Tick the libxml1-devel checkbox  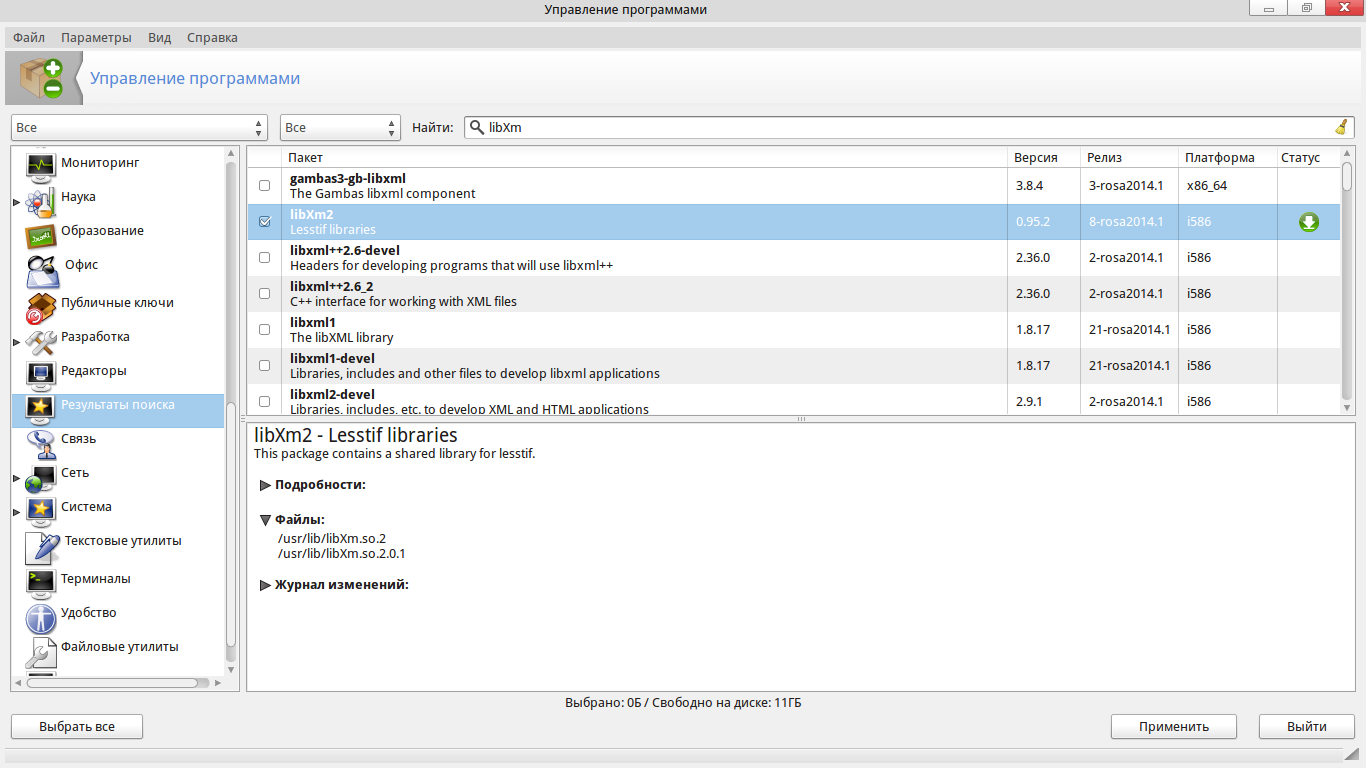click(x=265, y=366)
